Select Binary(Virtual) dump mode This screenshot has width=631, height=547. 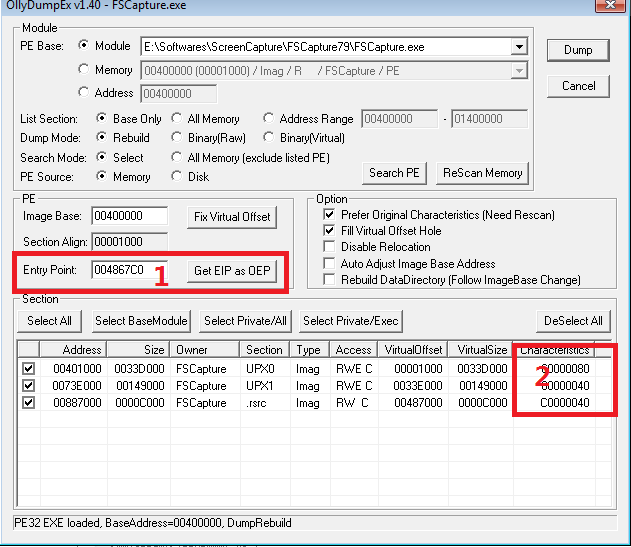pos(268,137)
